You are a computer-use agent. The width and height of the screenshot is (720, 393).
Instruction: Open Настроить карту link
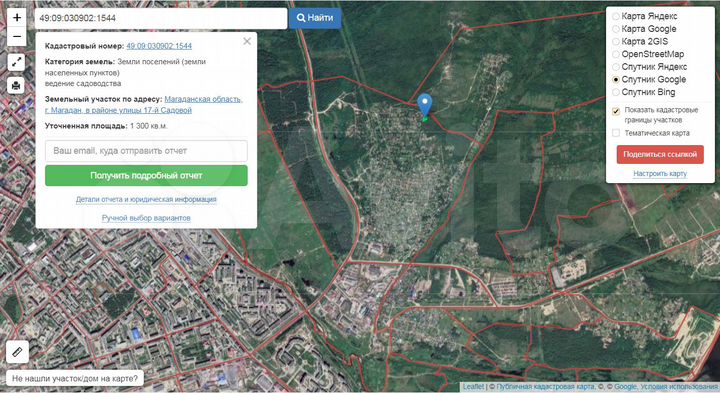[660, 174]
